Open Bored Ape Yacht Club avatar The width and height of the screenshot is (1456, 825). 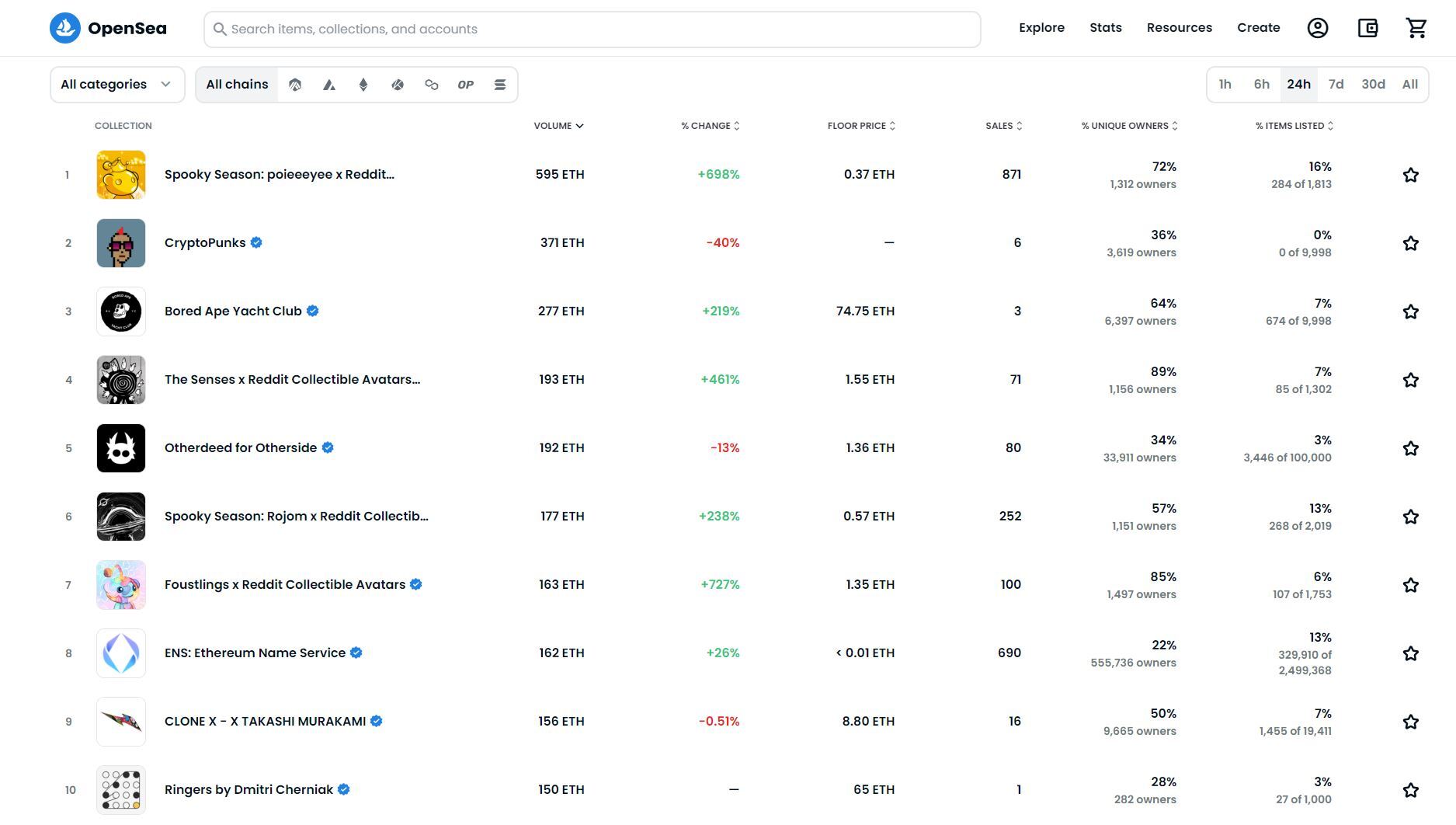tap(121, 312)
